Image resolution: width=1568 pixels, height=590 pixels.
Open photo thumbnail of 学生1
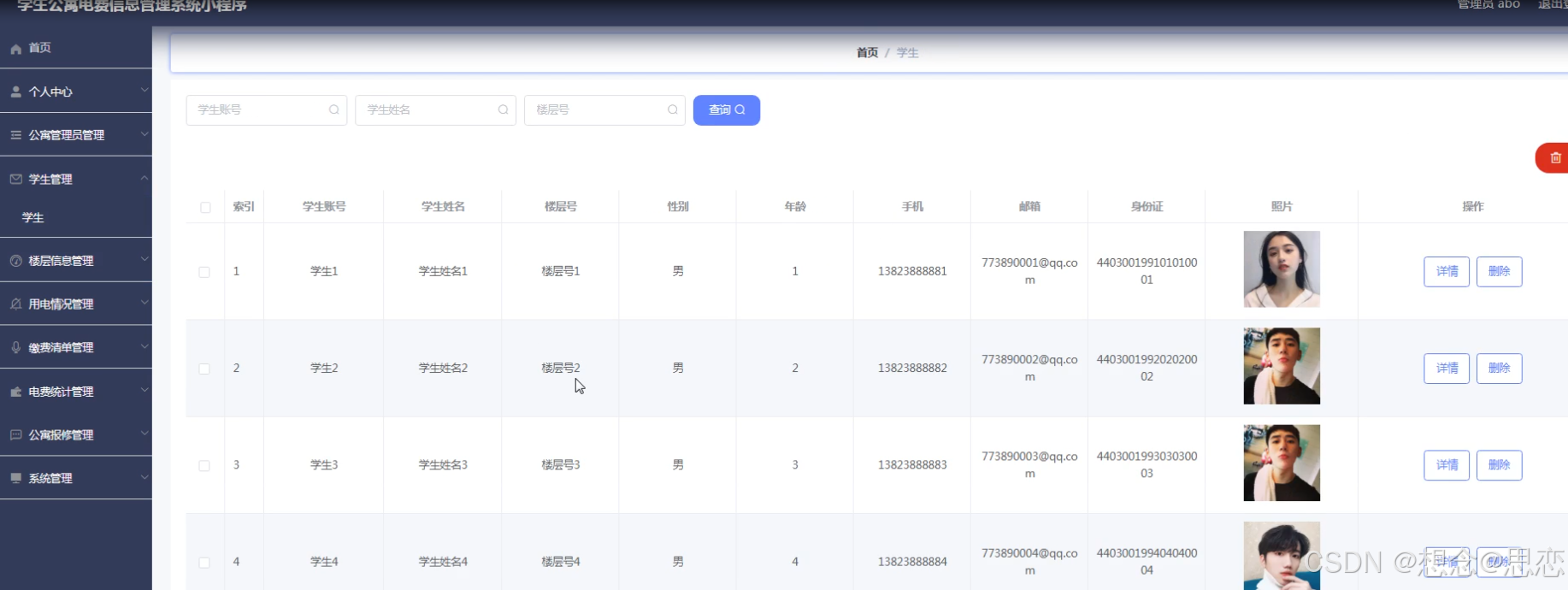pos(1282,269)
